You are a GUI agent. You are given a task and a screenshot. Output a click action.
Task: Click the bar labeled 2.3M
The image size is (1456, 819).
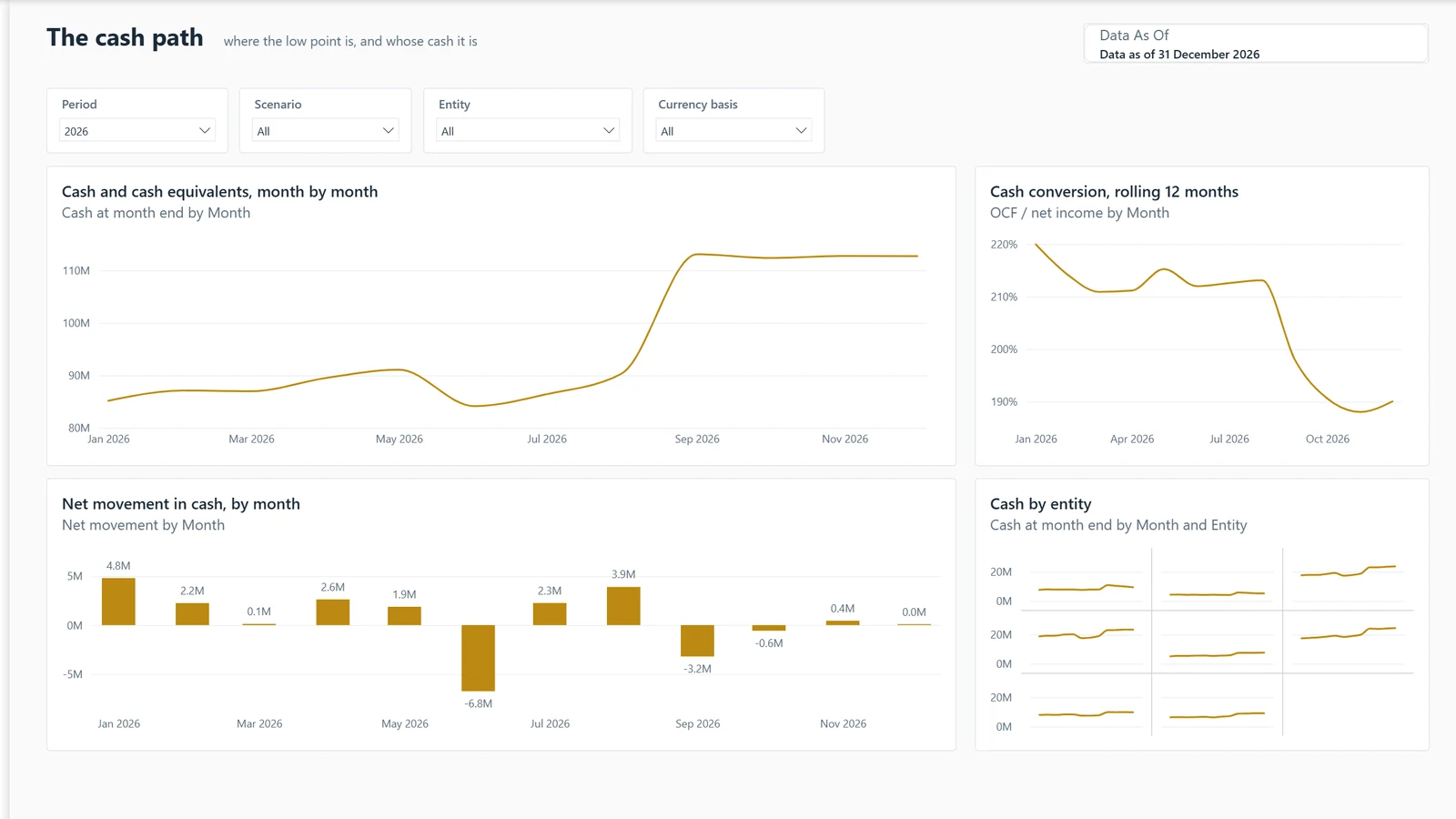click(550, 614)
